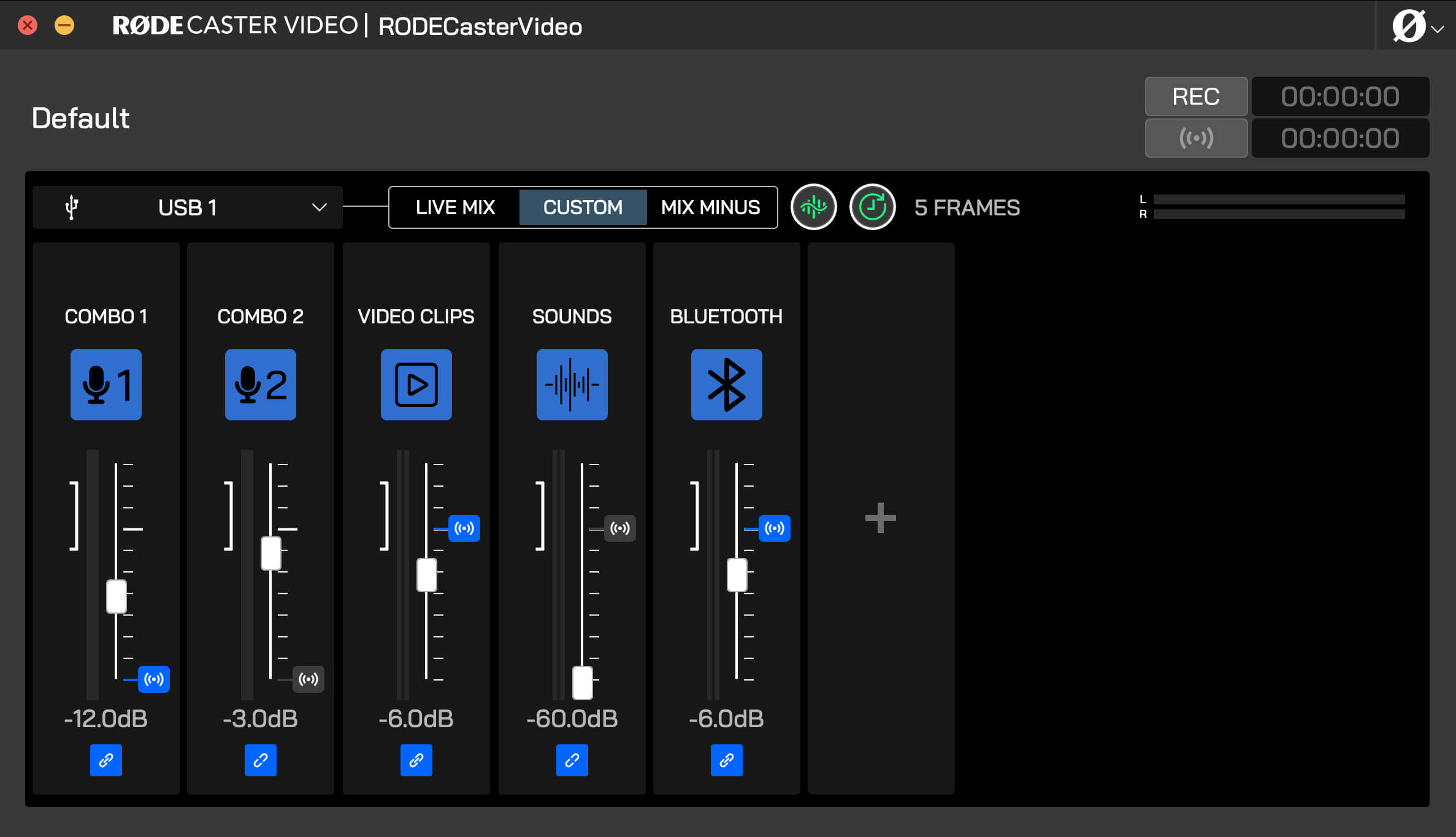Click the Default scene title
This screenshot has width=1456, height=837.
pos(80,118)
